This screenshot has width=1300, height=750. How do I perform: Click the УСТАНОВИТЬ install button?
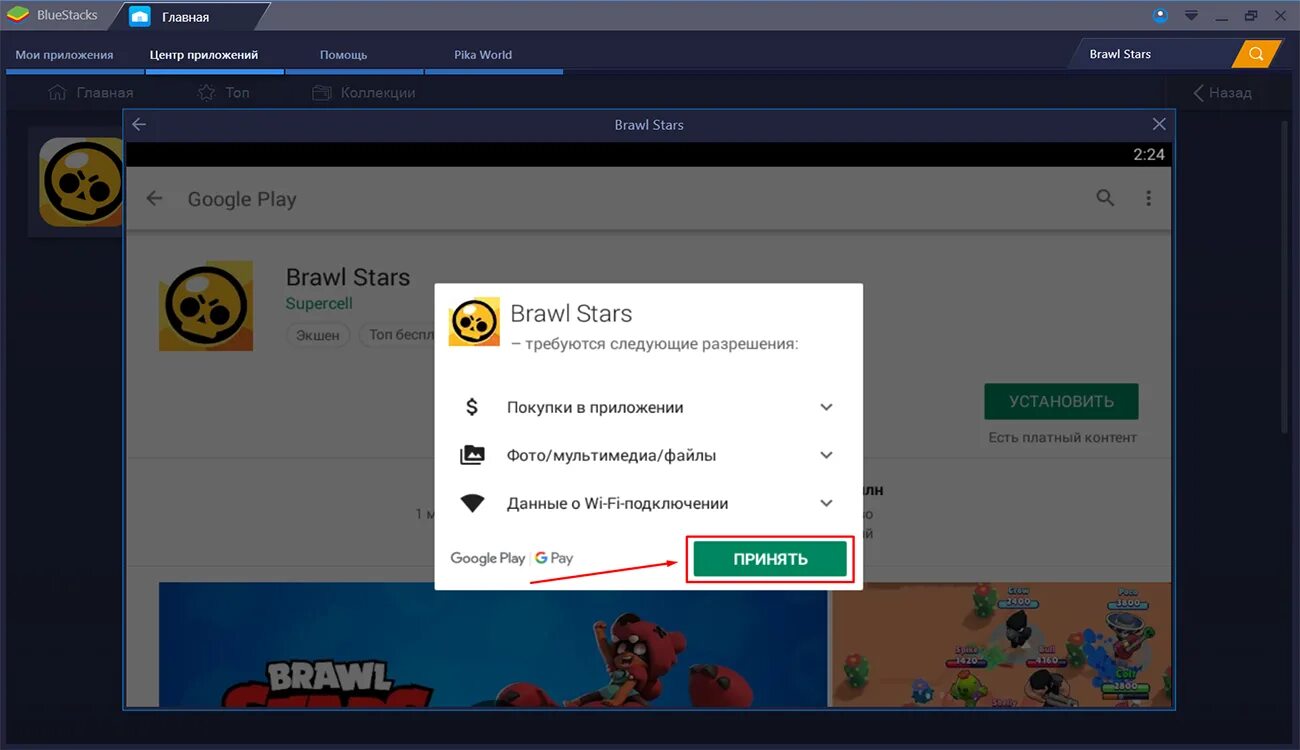click(x=1061, y=401)
